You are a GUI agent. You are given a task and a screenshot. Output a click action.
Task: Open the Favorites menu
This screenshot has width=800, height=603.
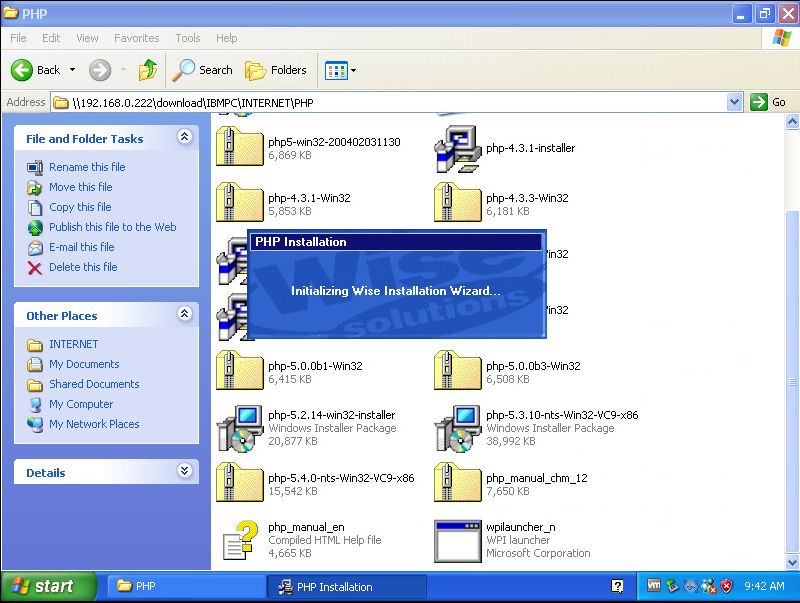coord(136,38)
